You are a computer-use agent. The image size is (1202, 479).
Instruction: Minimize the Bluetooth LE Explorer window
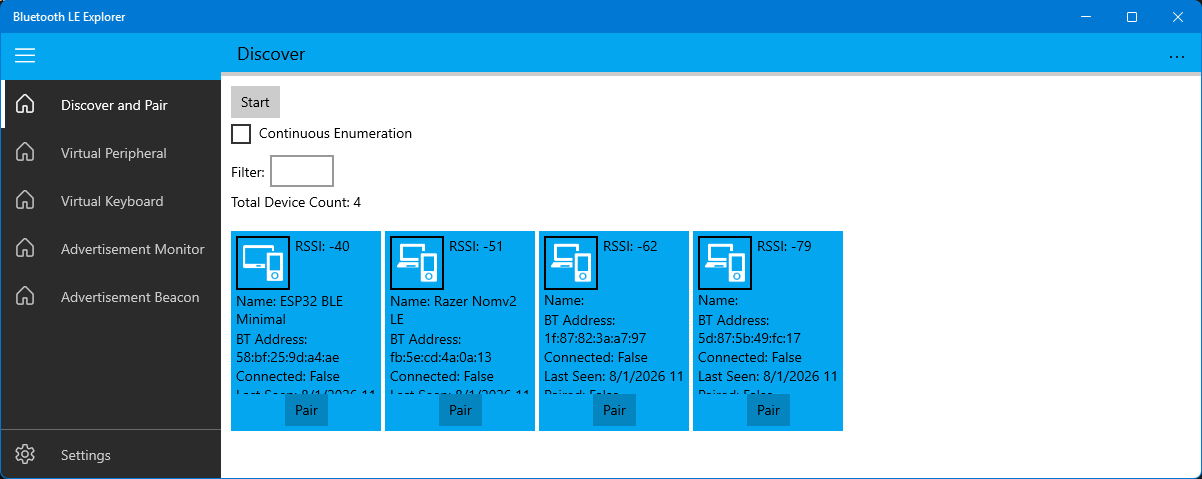click(x=1086, y=17)
